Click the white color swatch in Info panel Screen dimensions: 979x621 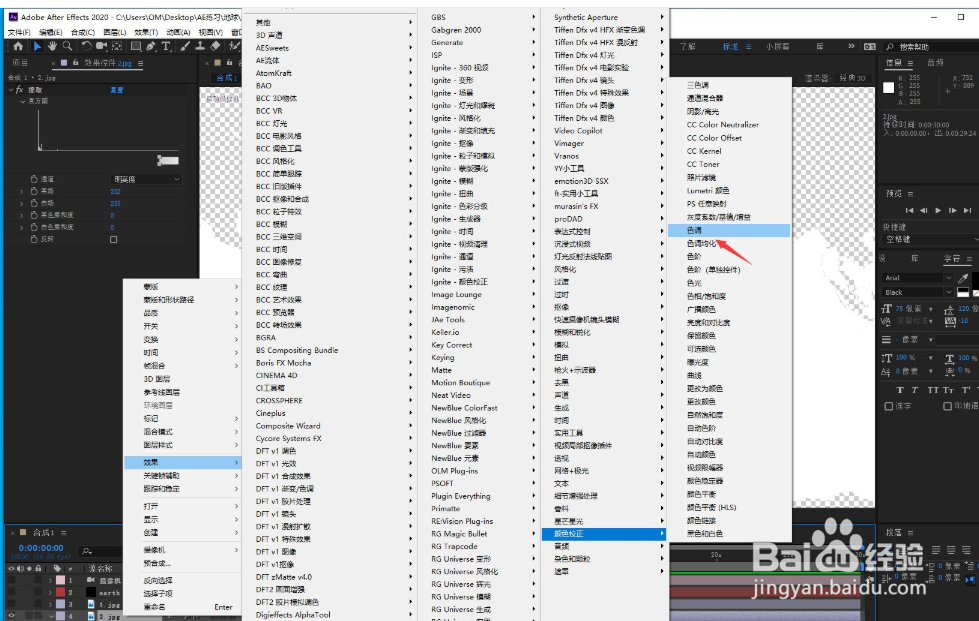click(x=888, y=88)
